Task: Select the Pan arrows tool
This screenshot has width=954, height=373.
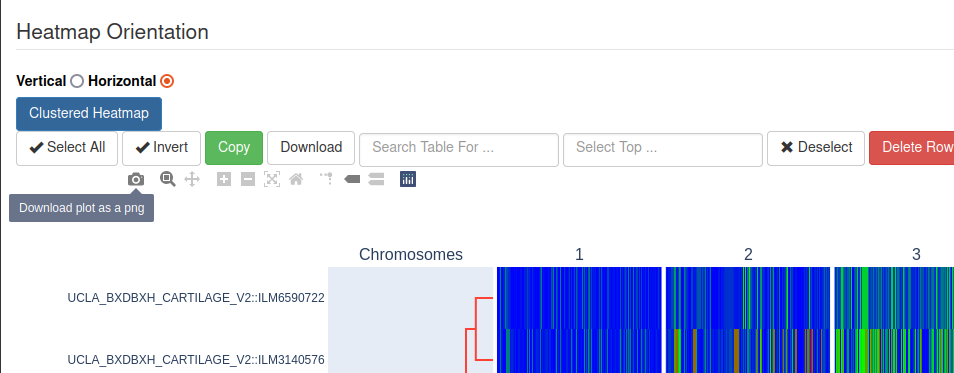Action: [x=192, y=179]
